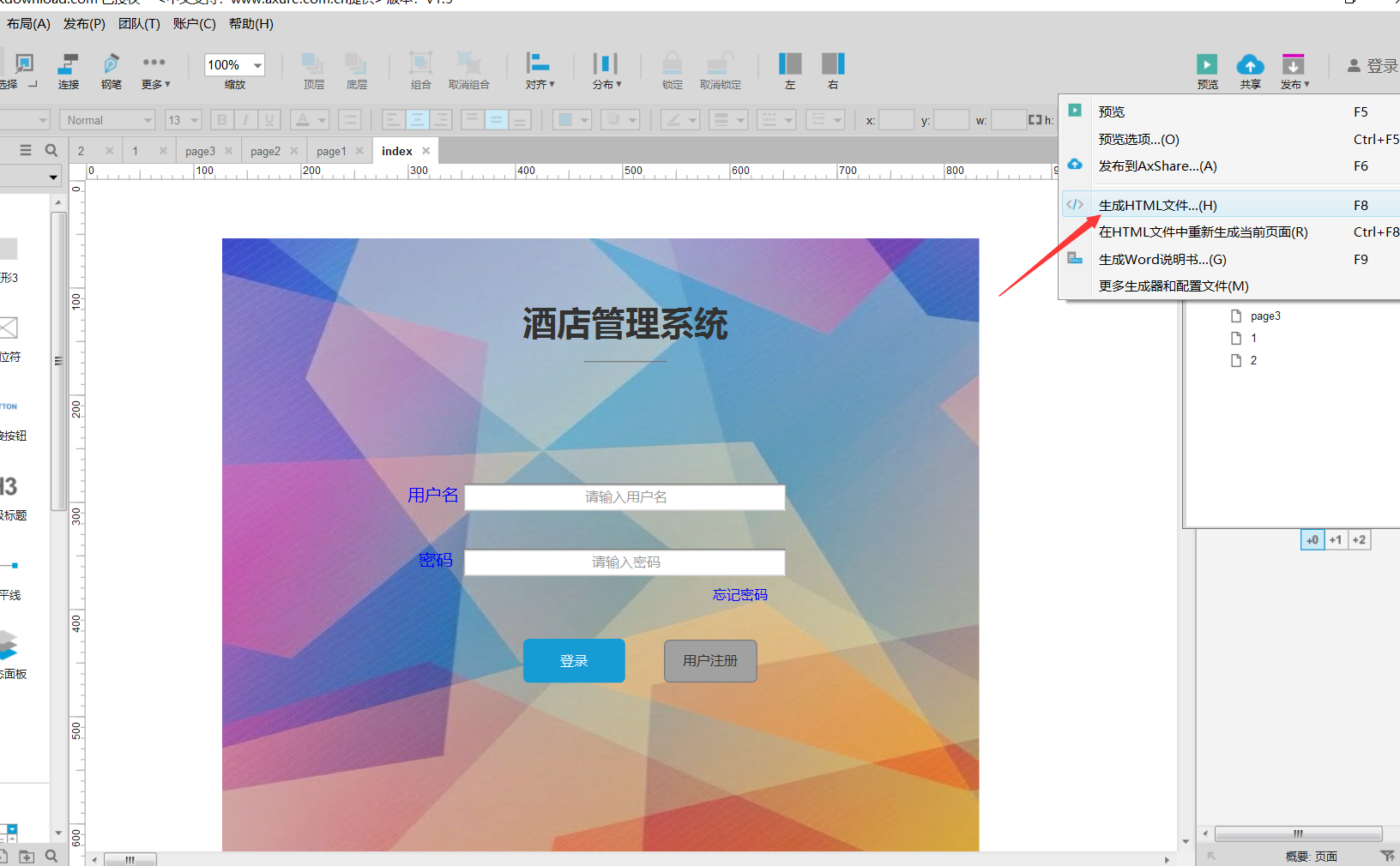Switch to the page2 tab
1400x866 pixels.
point(267,150)
